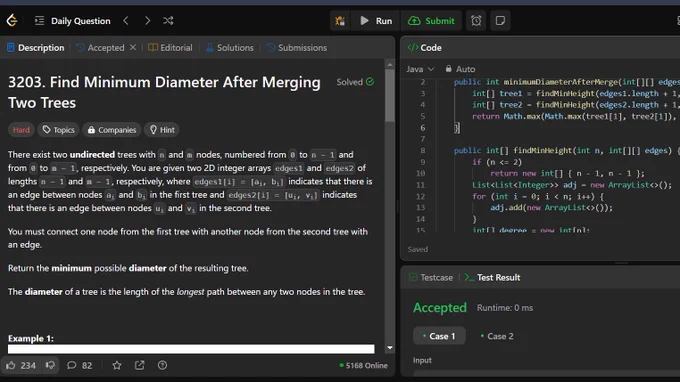Click code line 8 findMinHeight declaration

566,150
